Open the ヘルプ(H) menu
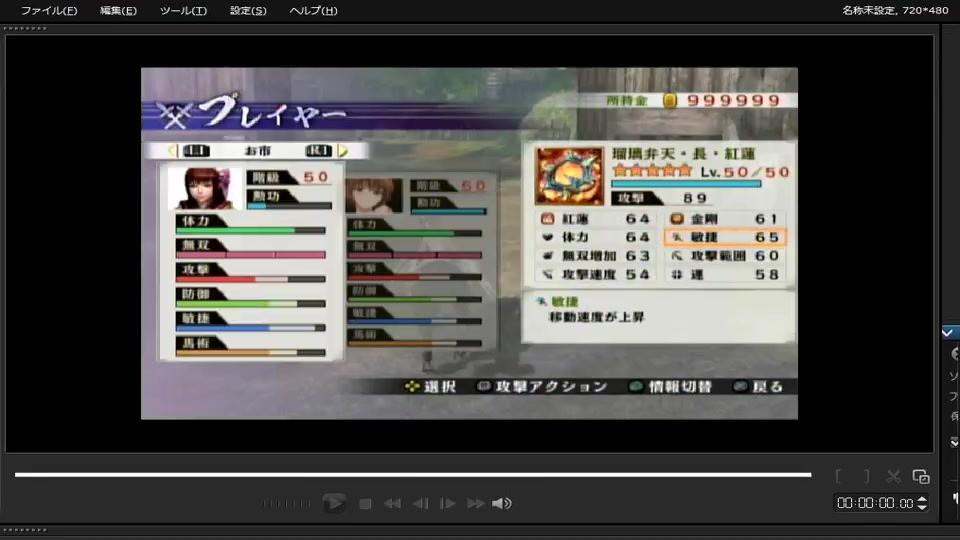This screenshot has height=540, width=960. [x=313, y=10]
